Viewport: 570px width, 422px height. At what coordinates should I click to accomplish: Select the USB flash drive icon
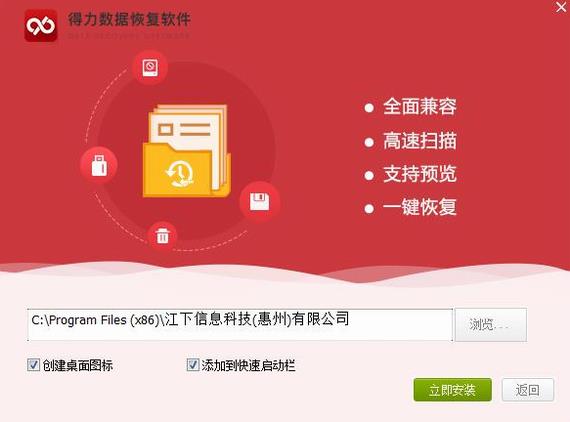99,165
